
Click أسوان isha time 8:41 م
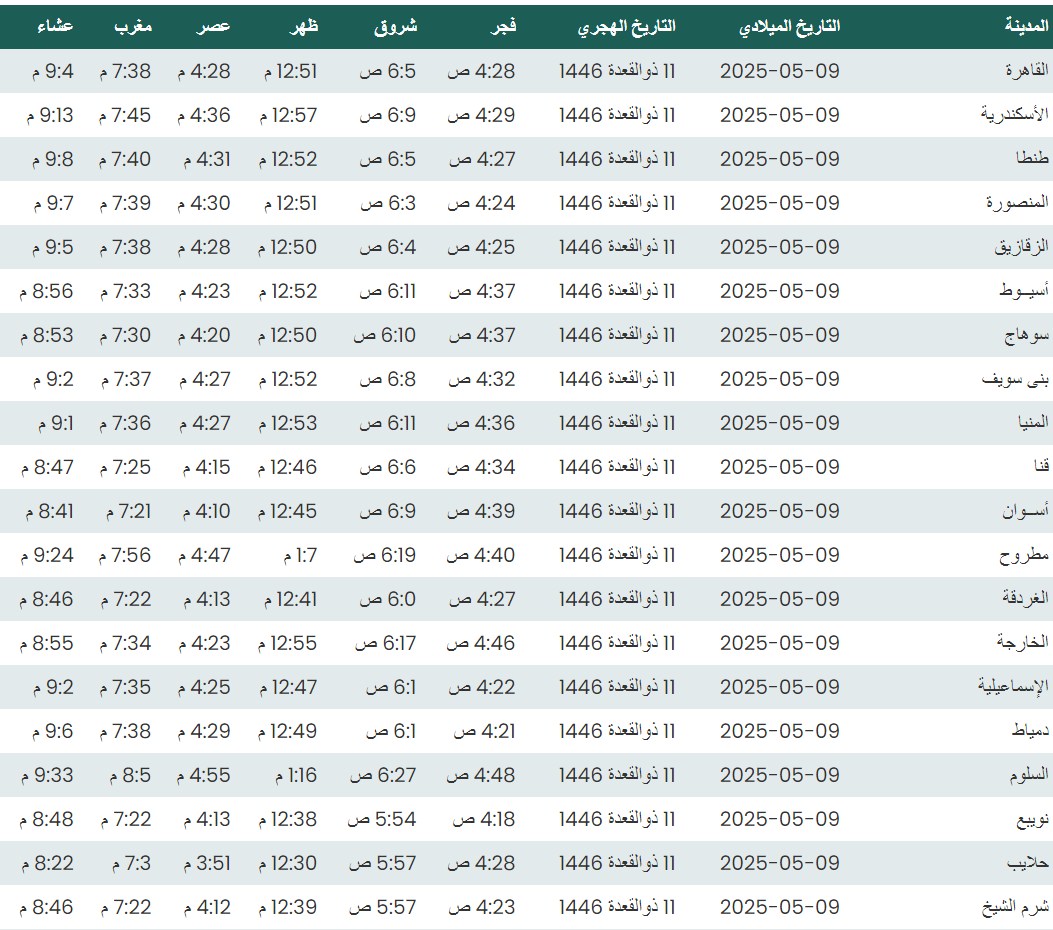point(46,511)
